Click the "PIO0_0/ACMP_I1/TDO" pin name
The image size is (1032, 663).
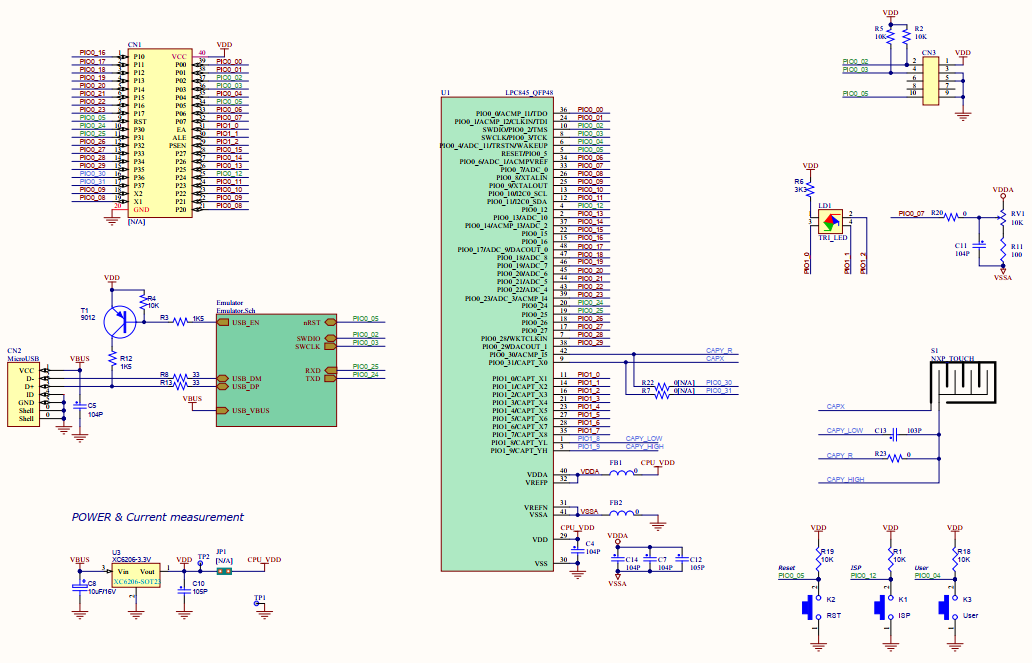coord(511,114)
